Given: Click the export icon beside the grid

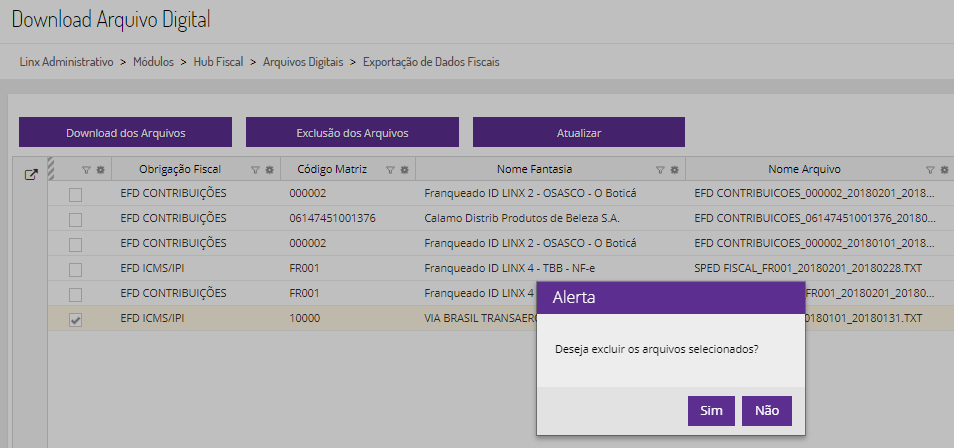Looking at the screenshot, I should pos(30,173).
